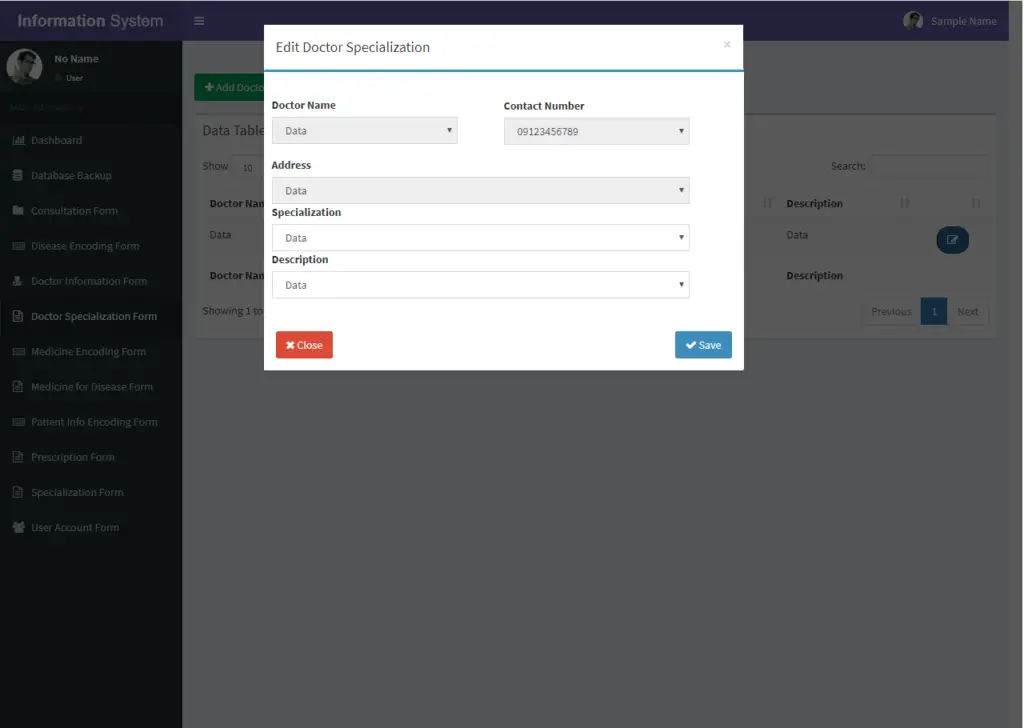Screen dimensions: 1024x728
Task: Click the Information System logo title
Action: tap(90, 21)
